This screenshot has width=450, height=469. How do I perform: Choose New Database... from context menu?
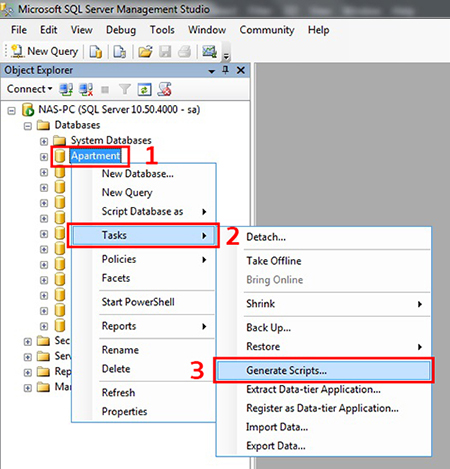coord(144,174)
